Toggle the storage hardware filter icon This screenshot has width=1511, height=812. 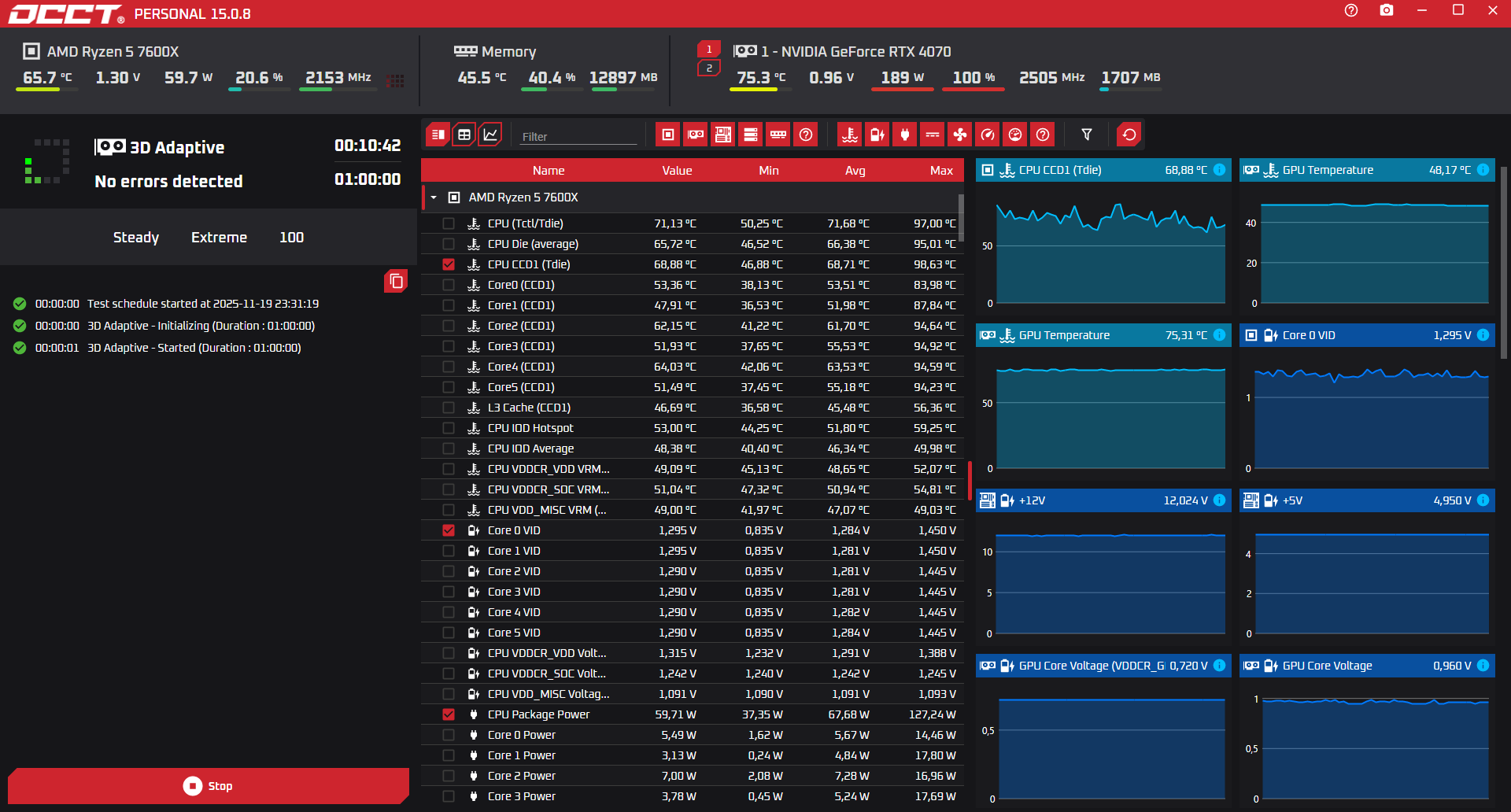coord(751,135)
